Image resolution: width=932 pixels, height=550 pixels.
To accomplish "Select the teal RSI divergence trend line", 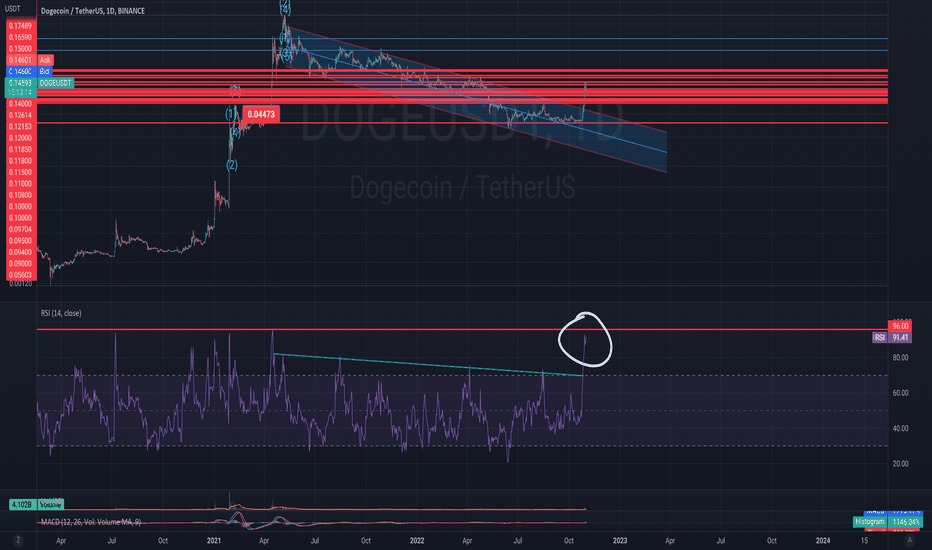I will point(428,364).
